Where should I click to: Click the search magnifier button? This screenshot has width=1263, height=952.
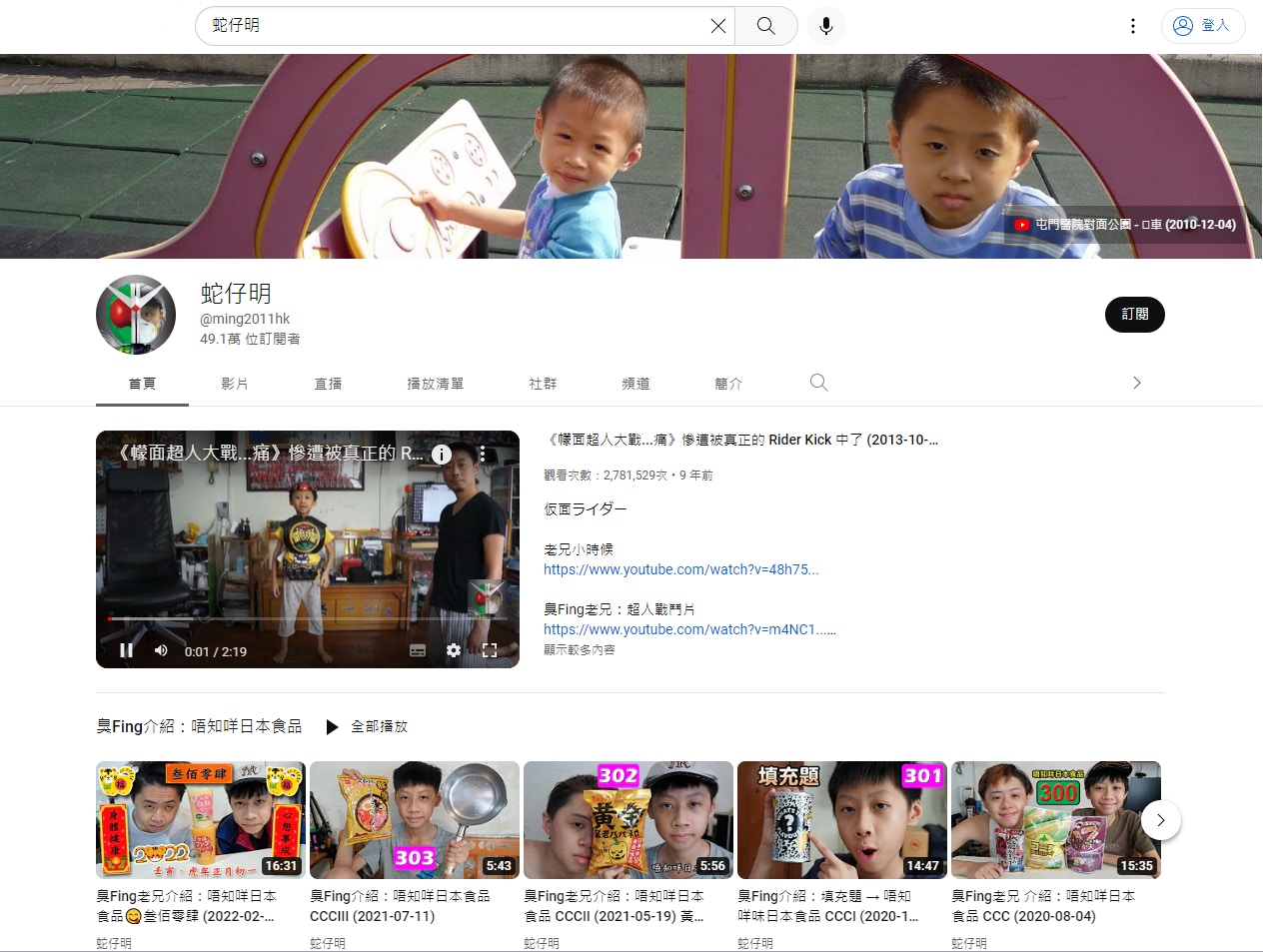click(765, 26)
